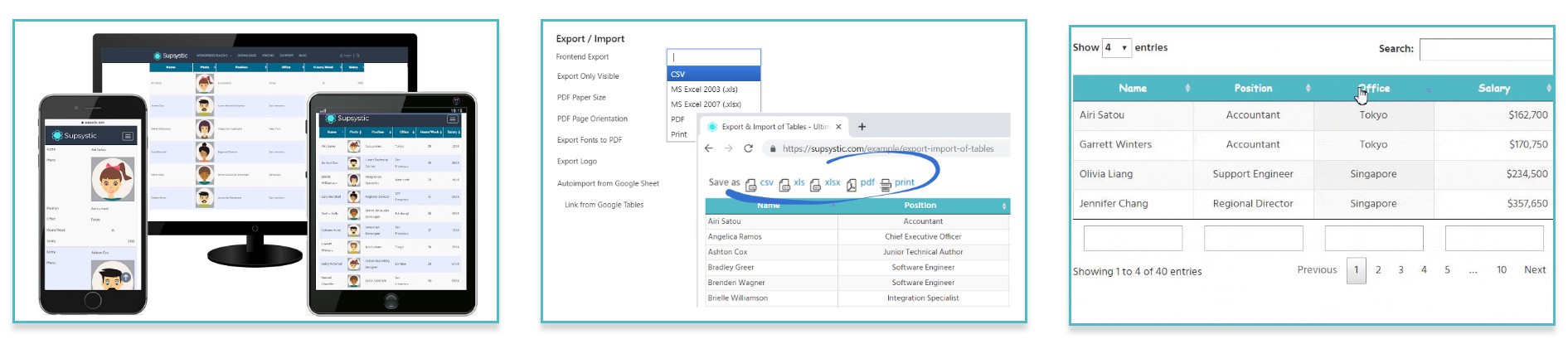Go back using the browser back arrow
Screen dimensions: 1568x344
click(708, 148)
